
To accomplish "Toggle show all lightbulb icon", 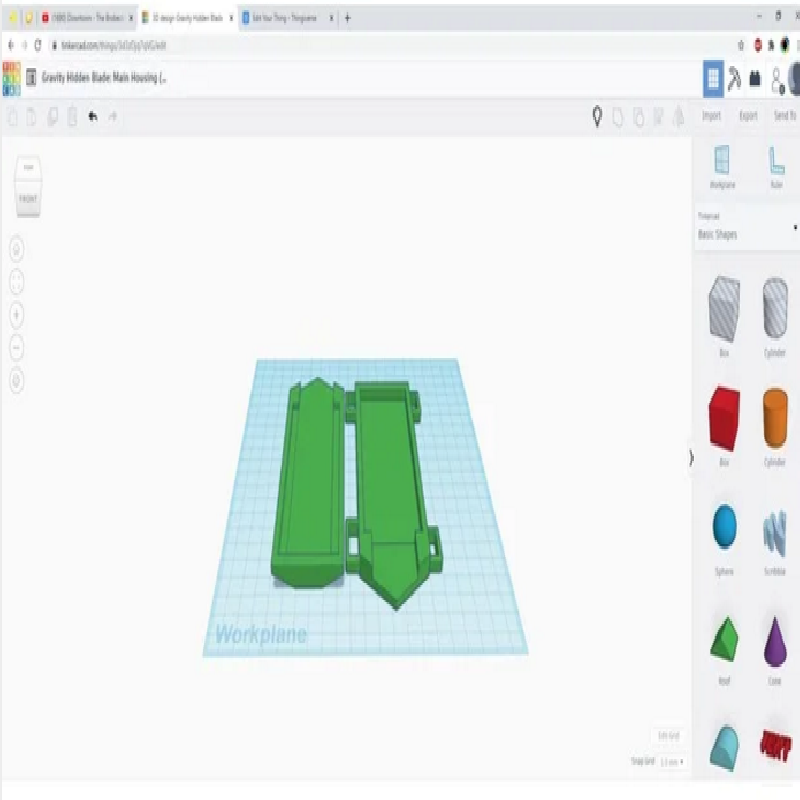I will pyautogui.click(x=597, y=116).
